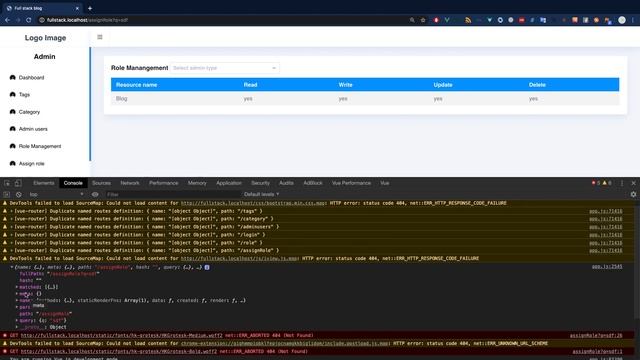Open the Default levels dropdown

pos(262,194)
